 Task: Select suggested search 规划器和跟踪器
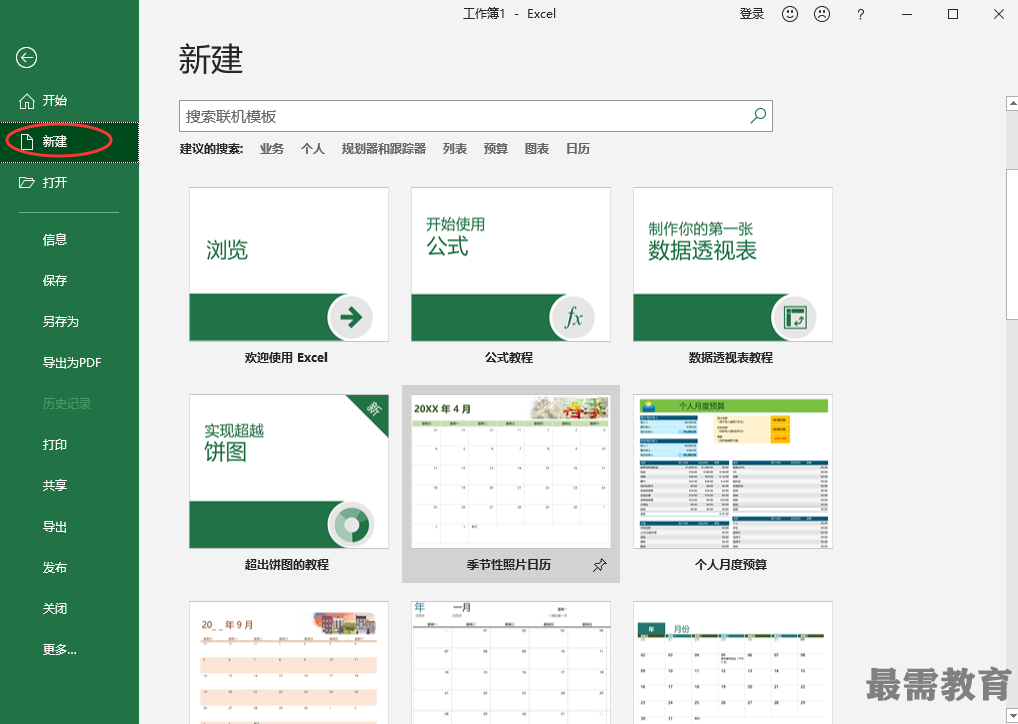coord(384,149)
